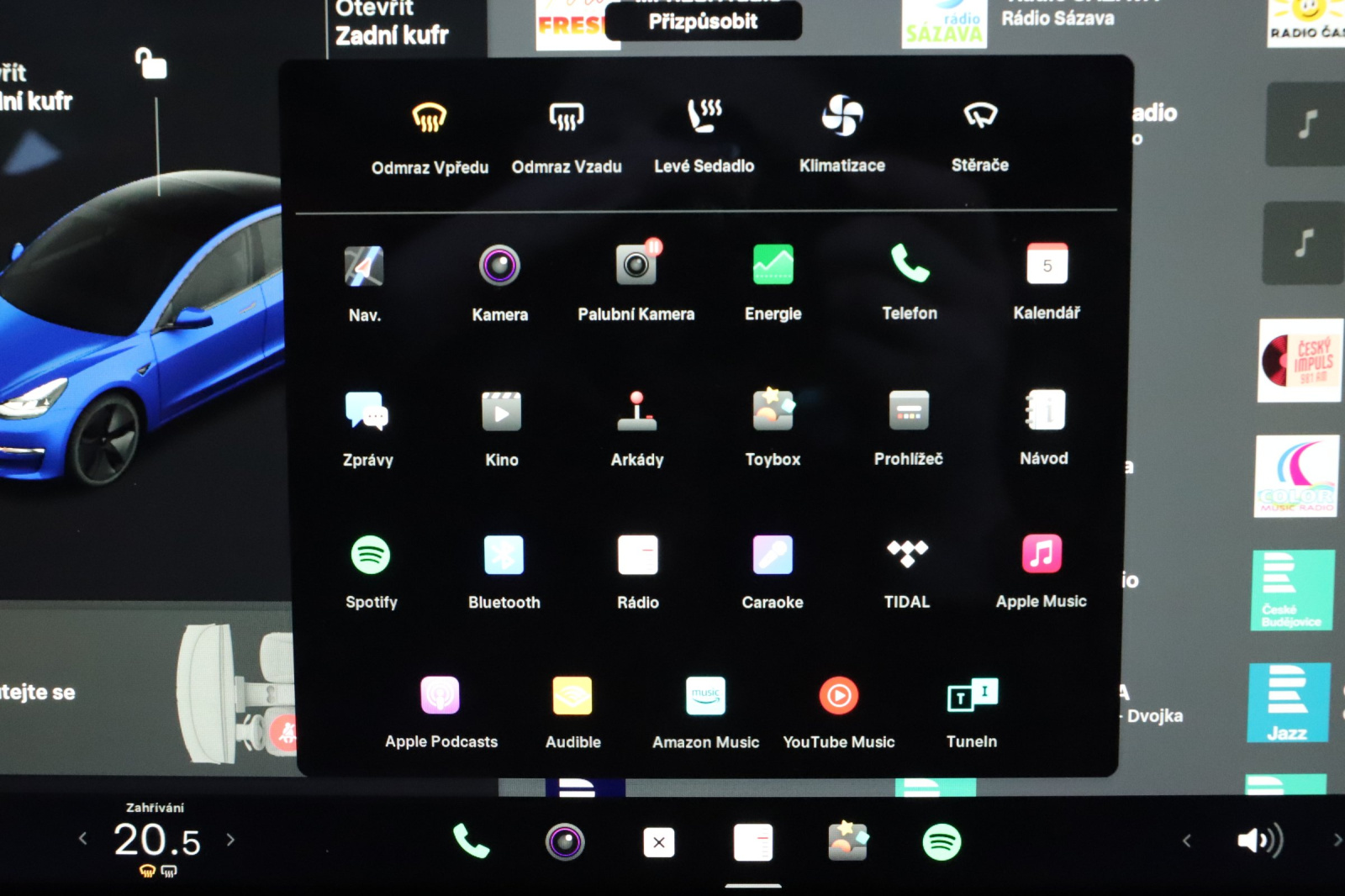Lower volume with left chevron
The width and height of the screenshot is (1345, 896).
tap(1186, 841)
